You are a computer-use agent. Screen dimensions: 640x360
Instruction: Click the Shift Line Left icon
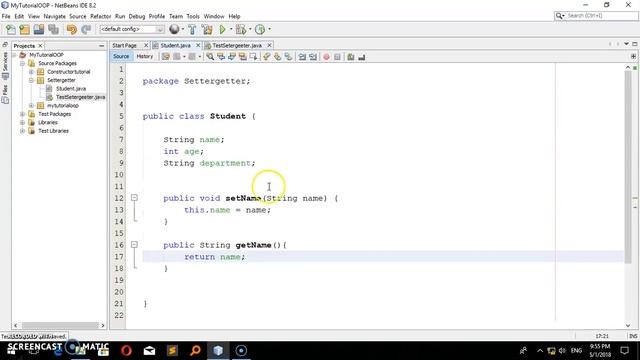[302, 57]
